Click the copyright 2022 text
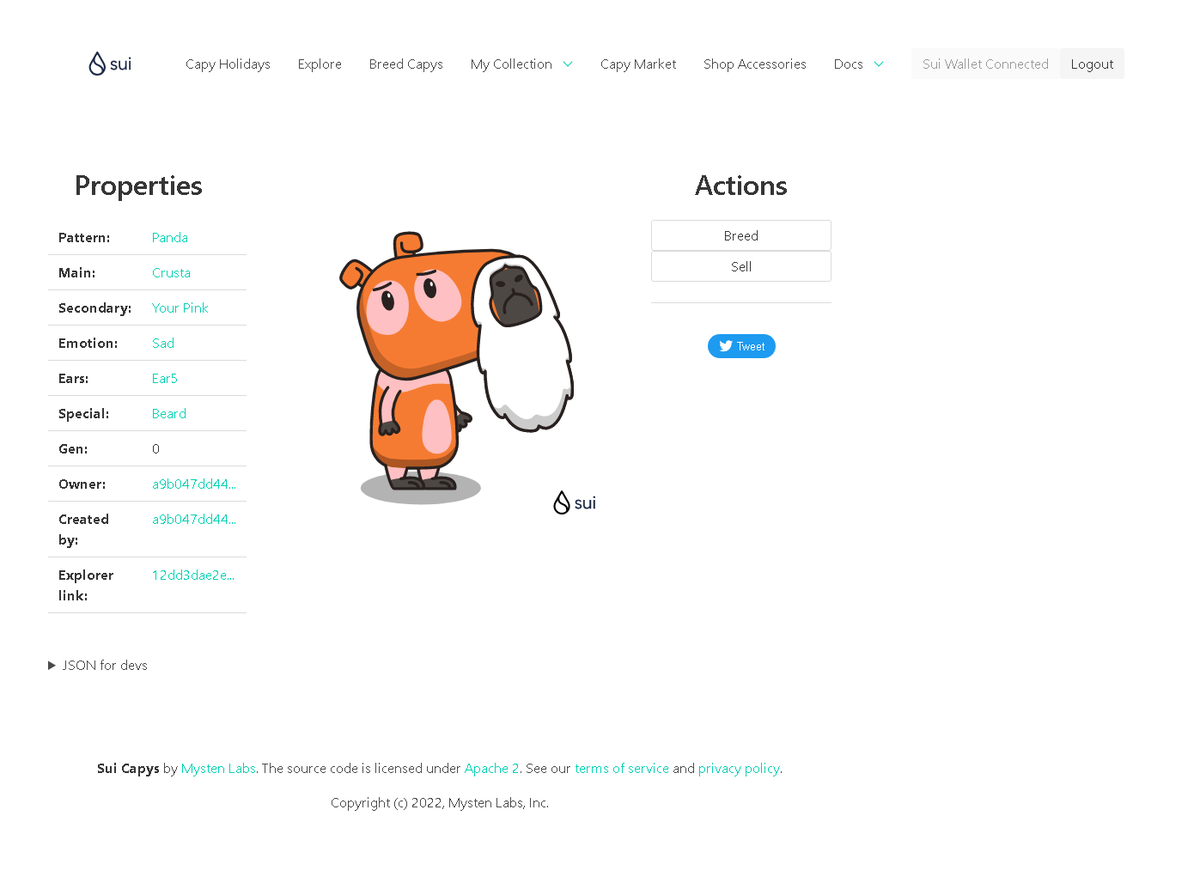This screenshot has height=895, width=1200. [x=440, y=803]
